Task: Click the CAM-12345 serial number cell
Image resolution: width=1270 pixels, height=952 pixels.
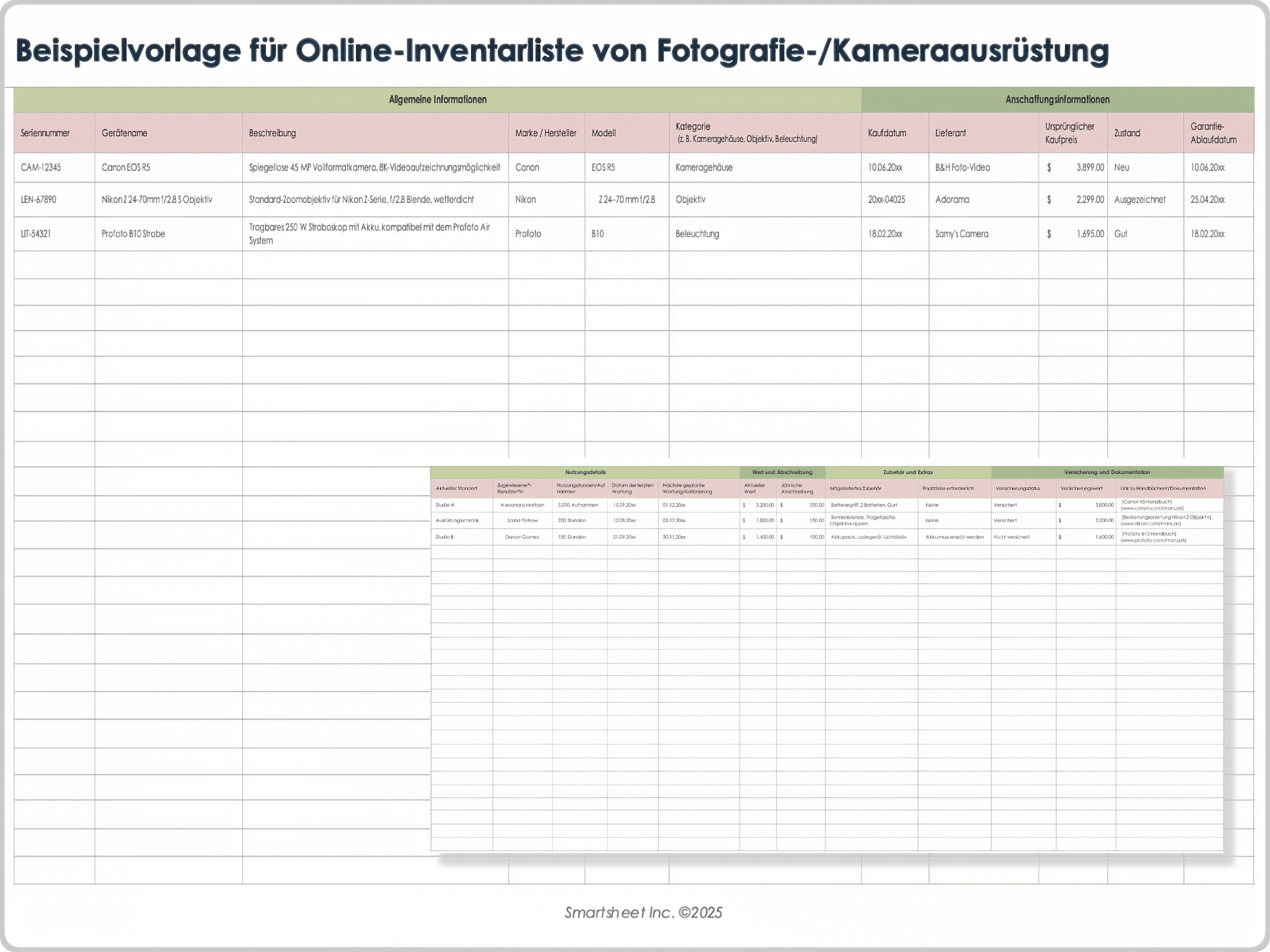Action: [41, 168]
